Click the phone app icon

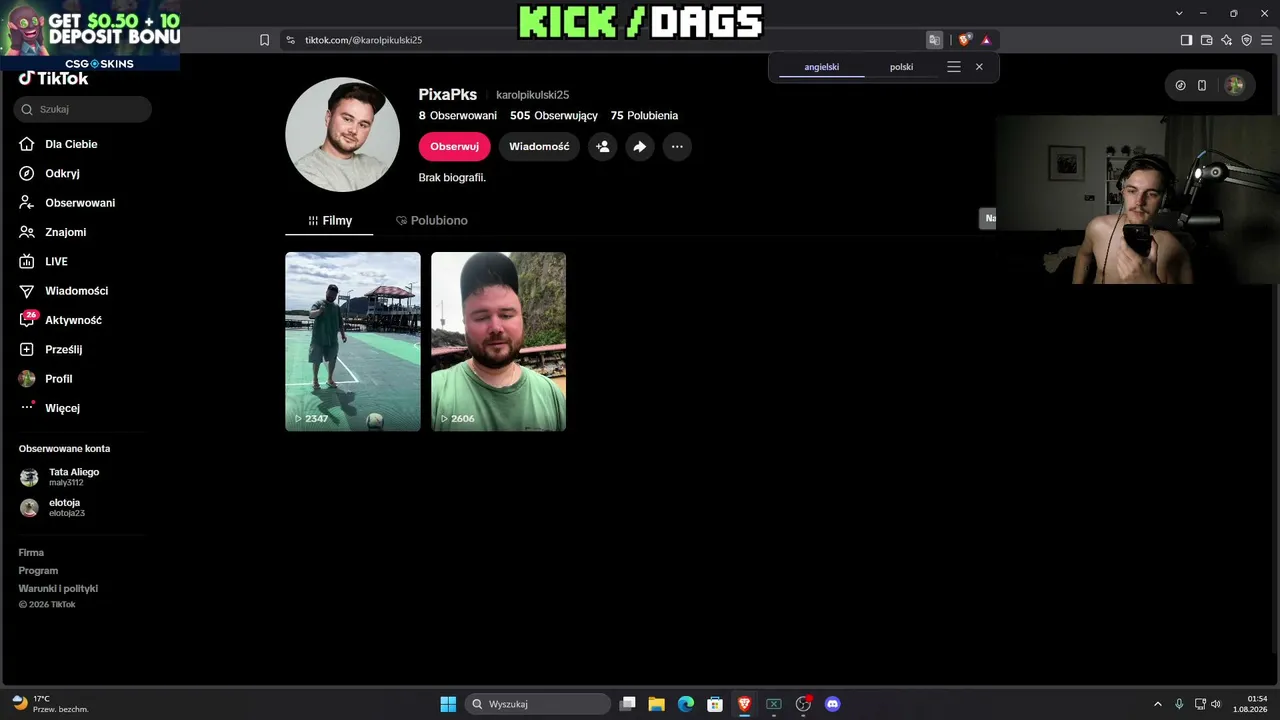(1202, 86)
